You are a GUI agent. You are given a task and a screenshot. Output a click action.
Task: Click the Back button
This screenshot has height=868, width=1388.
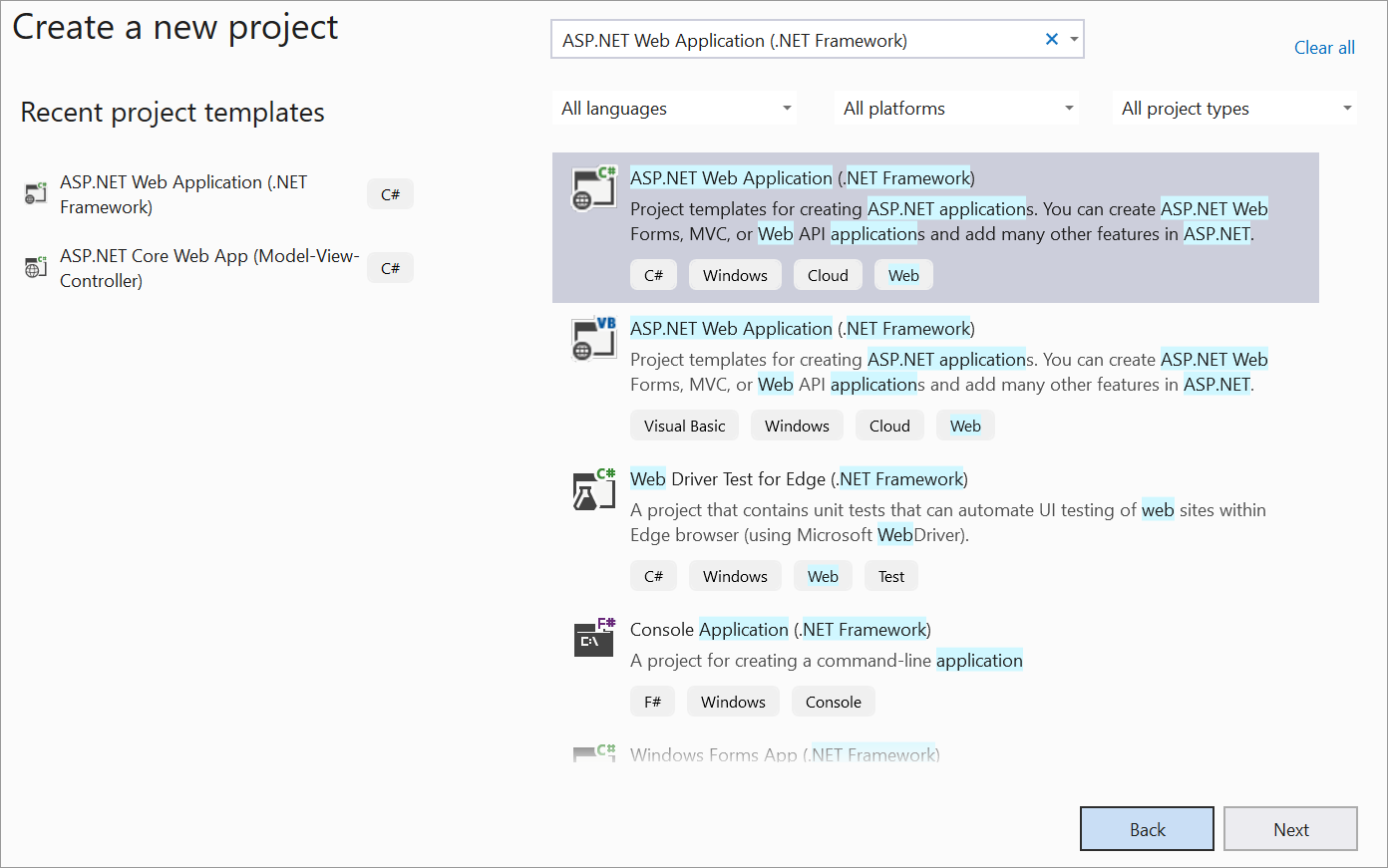click(1147, 828)
